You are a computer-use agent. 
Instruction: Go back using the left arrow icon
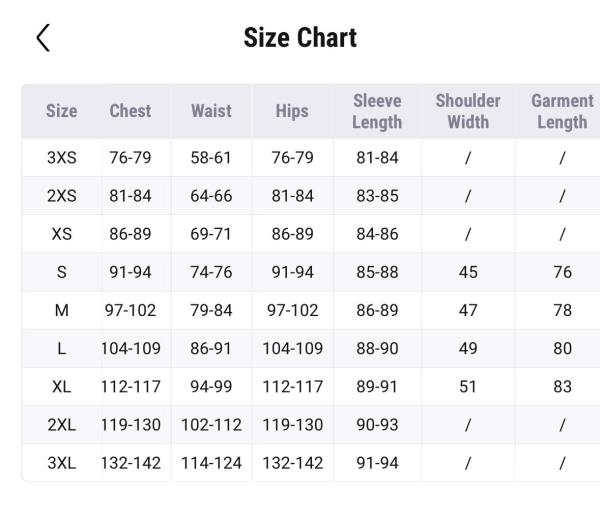point(42,38)
